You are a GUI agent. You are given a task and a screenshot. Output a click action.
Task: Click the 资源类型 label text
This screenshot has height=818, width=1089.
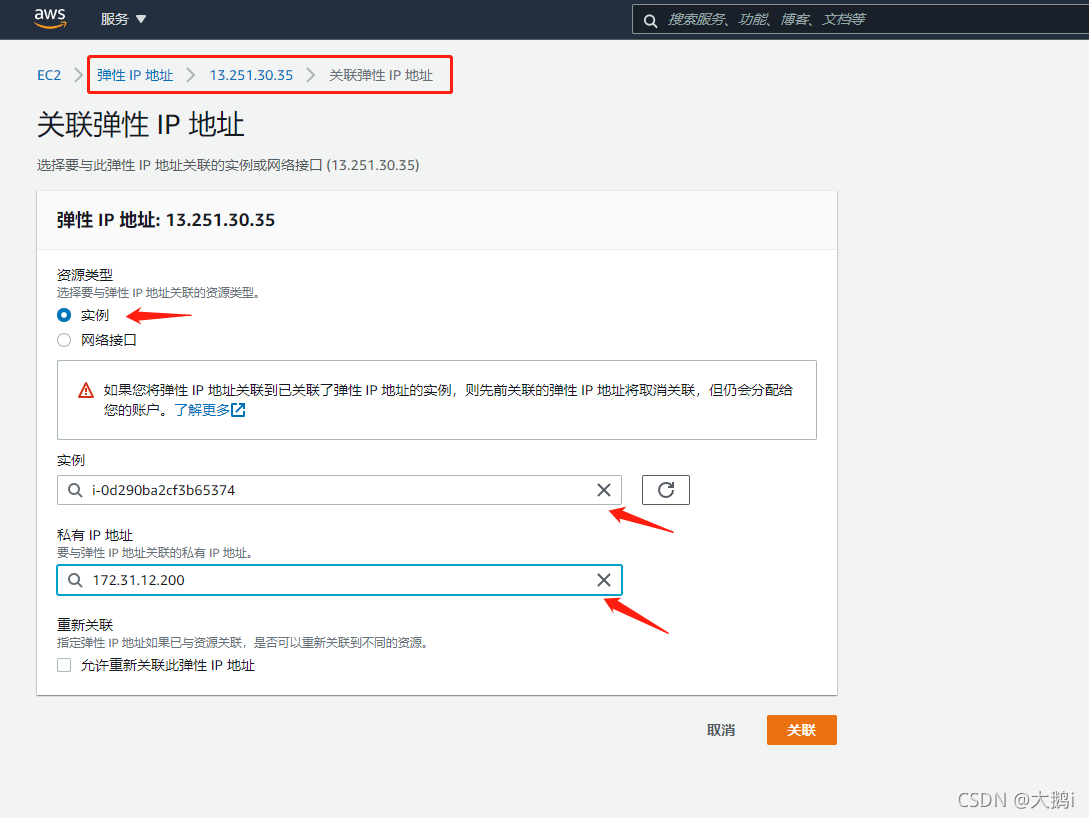(x=85, y=275)
